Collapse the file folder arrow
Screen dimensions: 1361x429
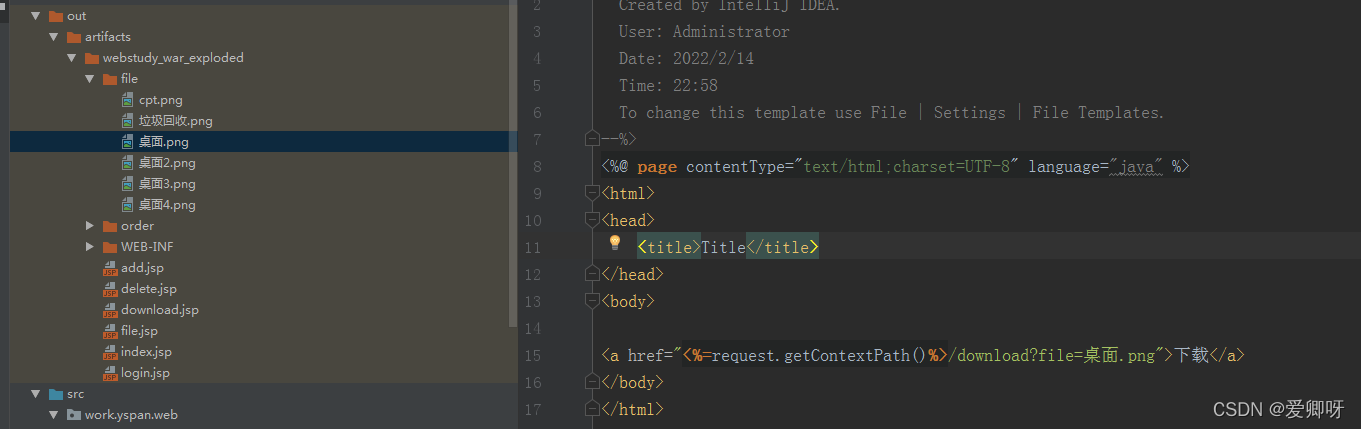pyautogui.click(x=90, y=79)
